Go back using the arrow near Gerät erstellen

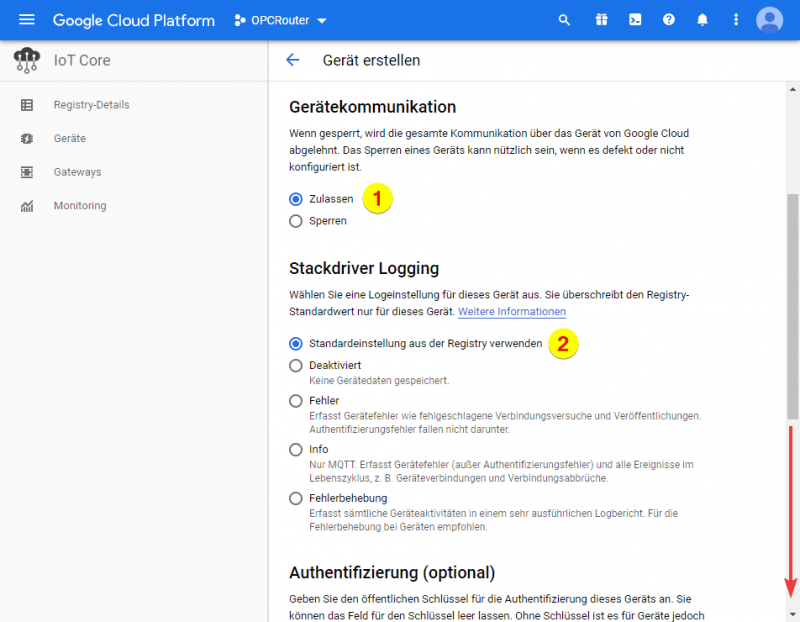tap(291, 59)
